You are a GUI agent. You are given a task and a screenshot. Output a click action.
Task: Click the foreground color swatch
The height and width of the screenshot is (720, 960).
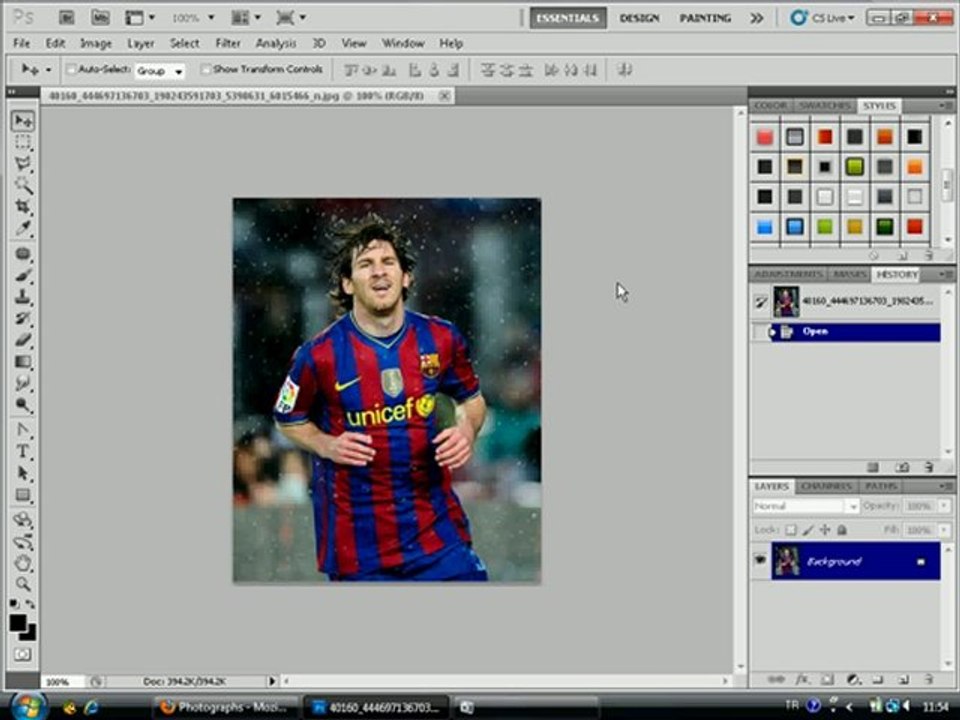pos(18,623)
